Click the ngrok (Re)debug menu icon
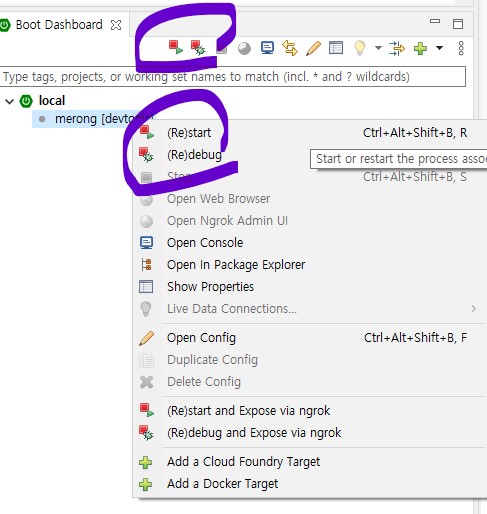Image resolution: width=487 pixels, height=514 pixels. [x=146, y=433]
